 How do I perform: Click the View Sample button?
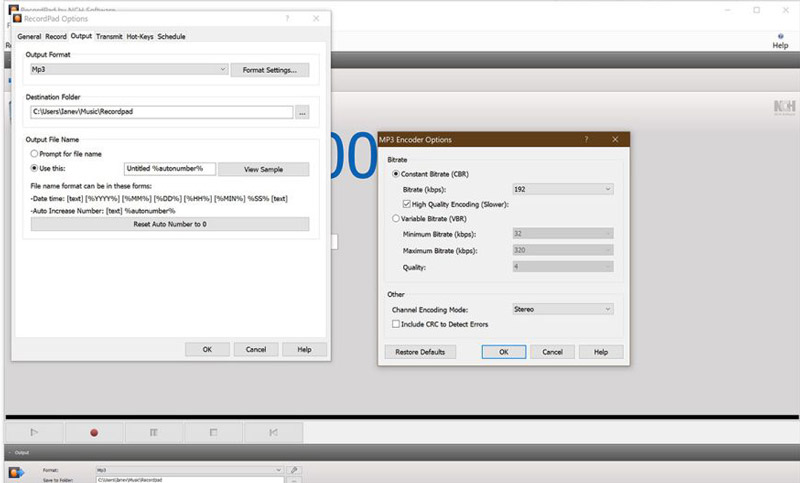263,169
